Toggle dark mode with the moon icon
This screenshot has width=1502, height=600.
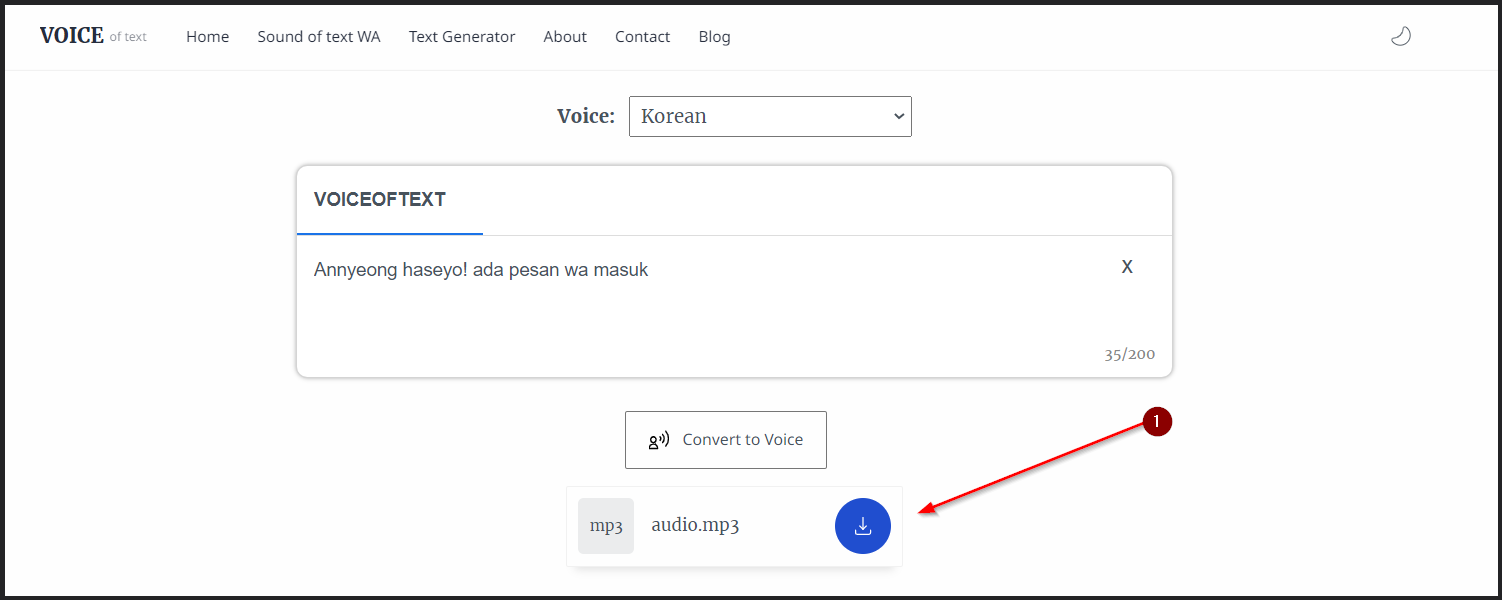(1400, 35)
